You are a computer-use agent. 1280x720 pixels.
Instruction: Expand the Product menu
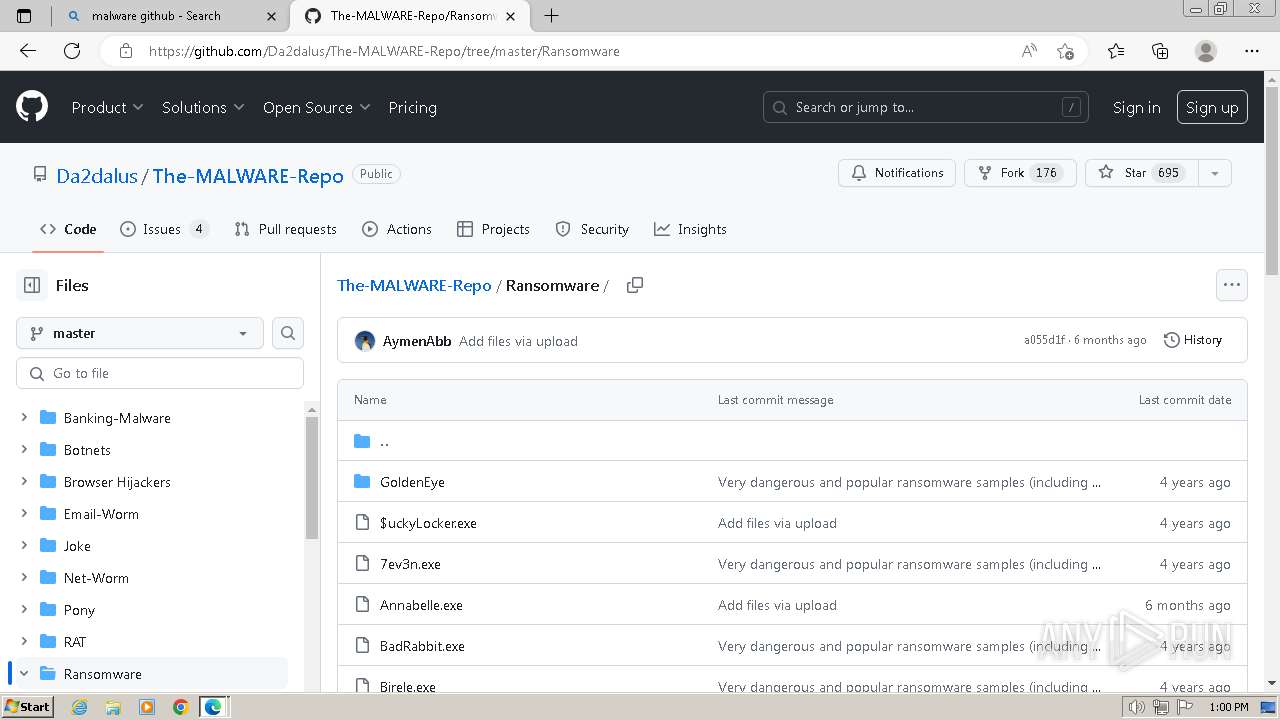[x=107, y=107]
